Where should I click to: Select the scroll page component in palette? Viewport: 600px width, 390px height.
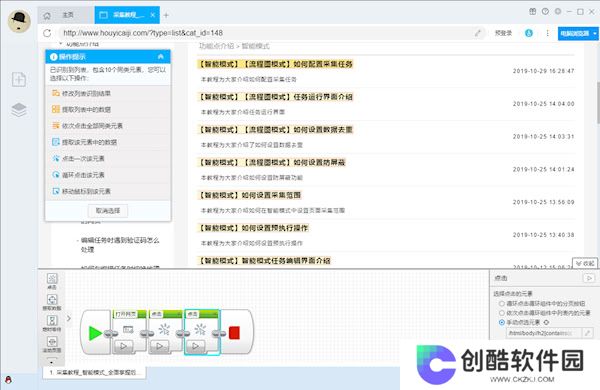pos(52,344)
